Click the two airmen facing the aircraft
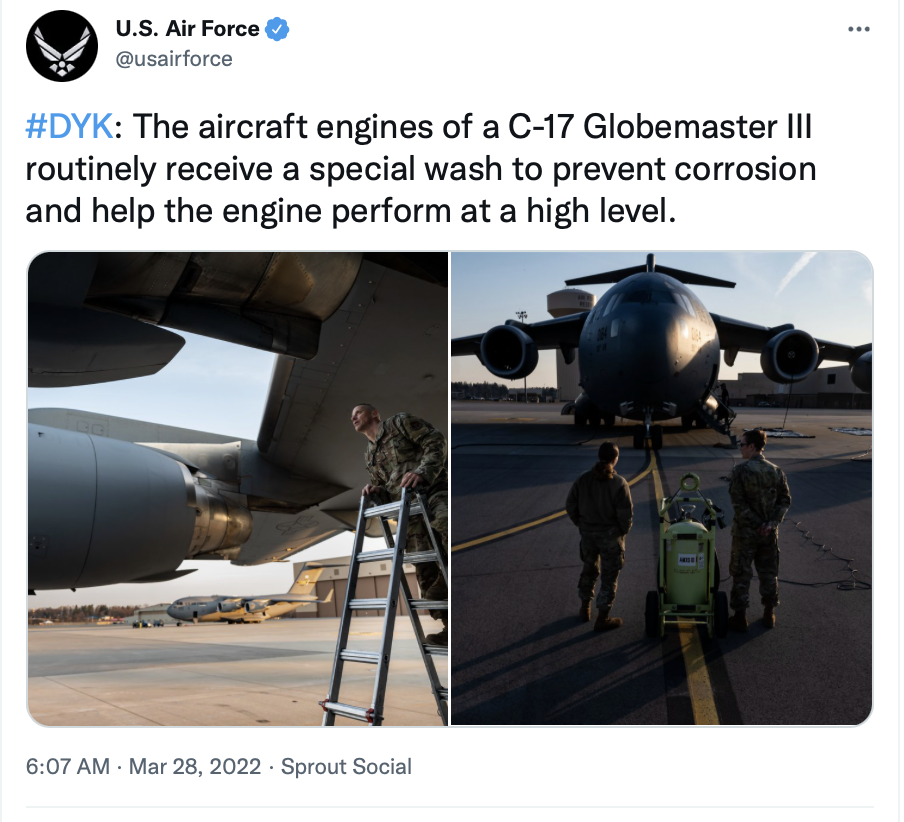The width and height of the screenshot is (904, 822). [x=677, y=530]
